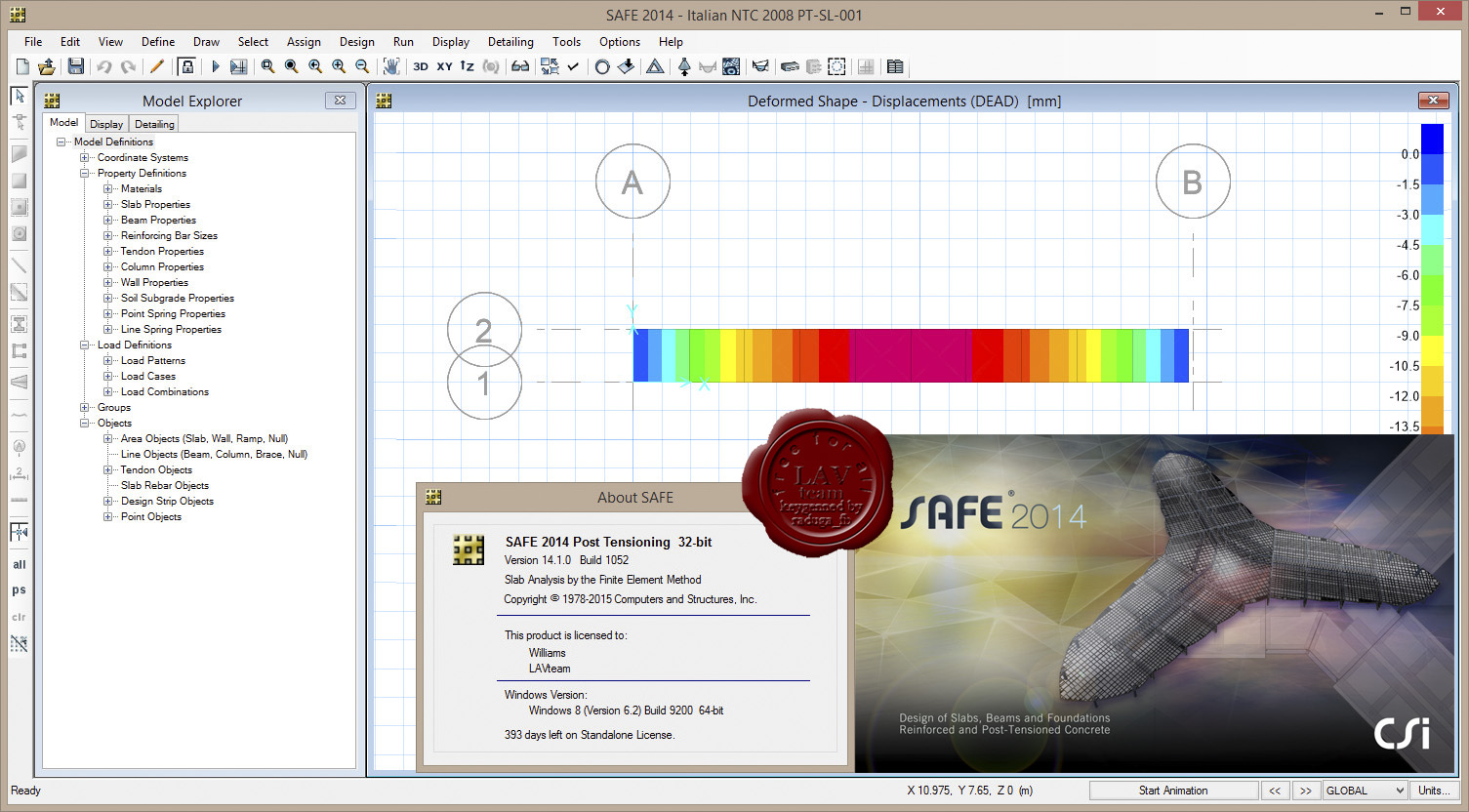Open the File menu
Screen dimensions: 1469x812
click(33, 42)
